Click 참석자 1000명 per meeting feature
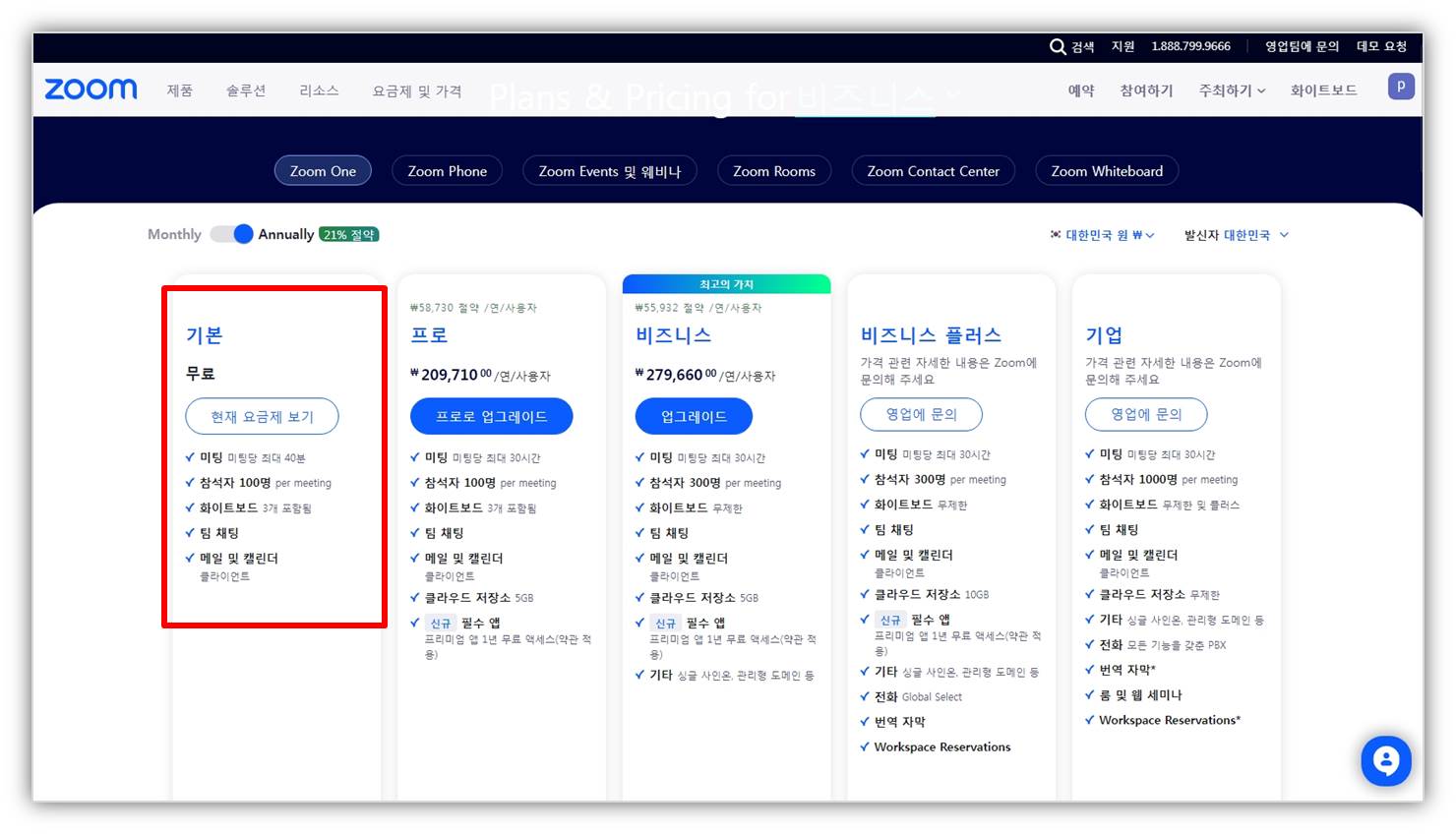Viewport: 1456px width, 834px height. pos(1168,480)
